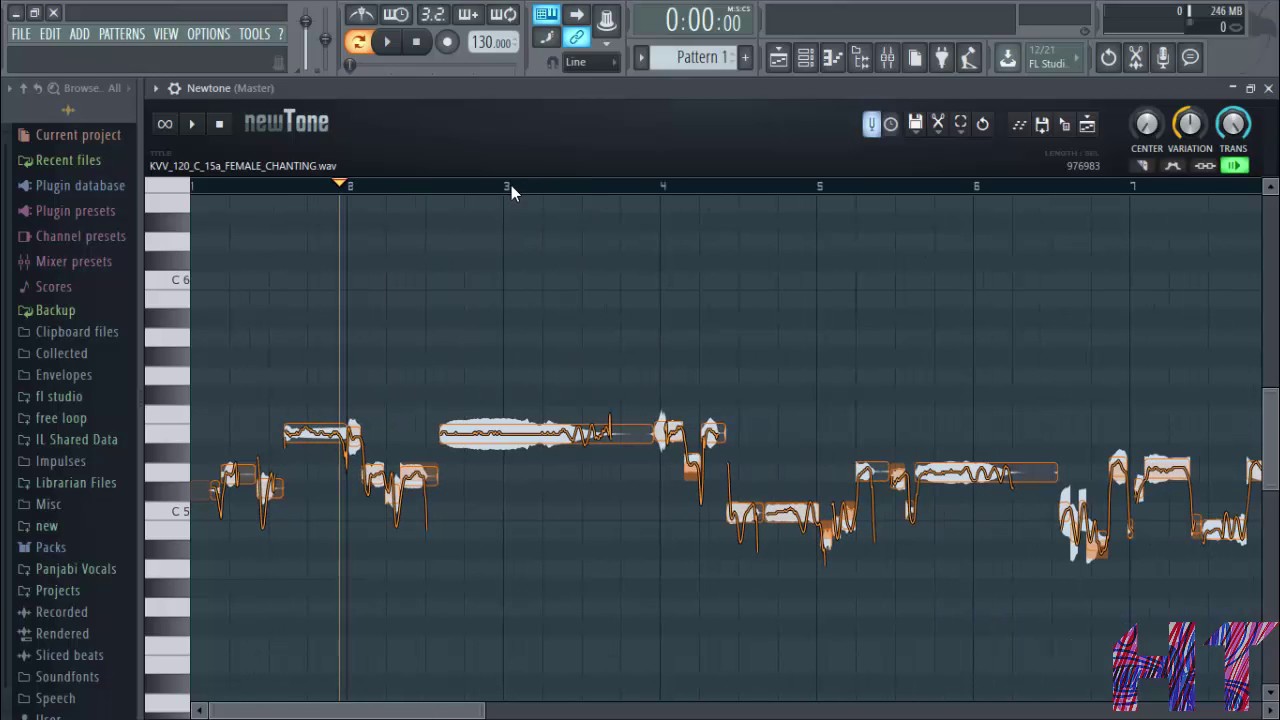Click Newtone save-as floppy with plus icon
This screenshot has height=720, width=1280.
[1042, 124]
